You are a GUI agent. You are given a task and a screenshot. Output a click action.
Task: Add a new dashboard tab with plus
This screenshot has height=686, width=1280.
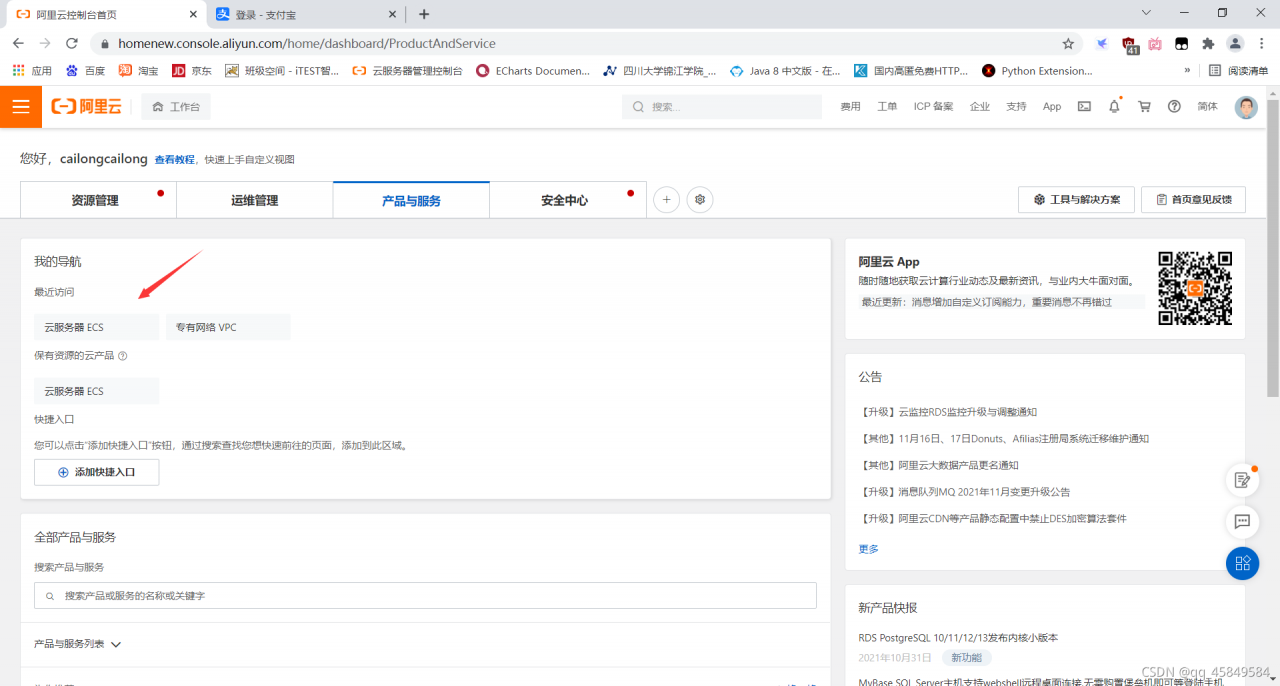coord(666,200)
